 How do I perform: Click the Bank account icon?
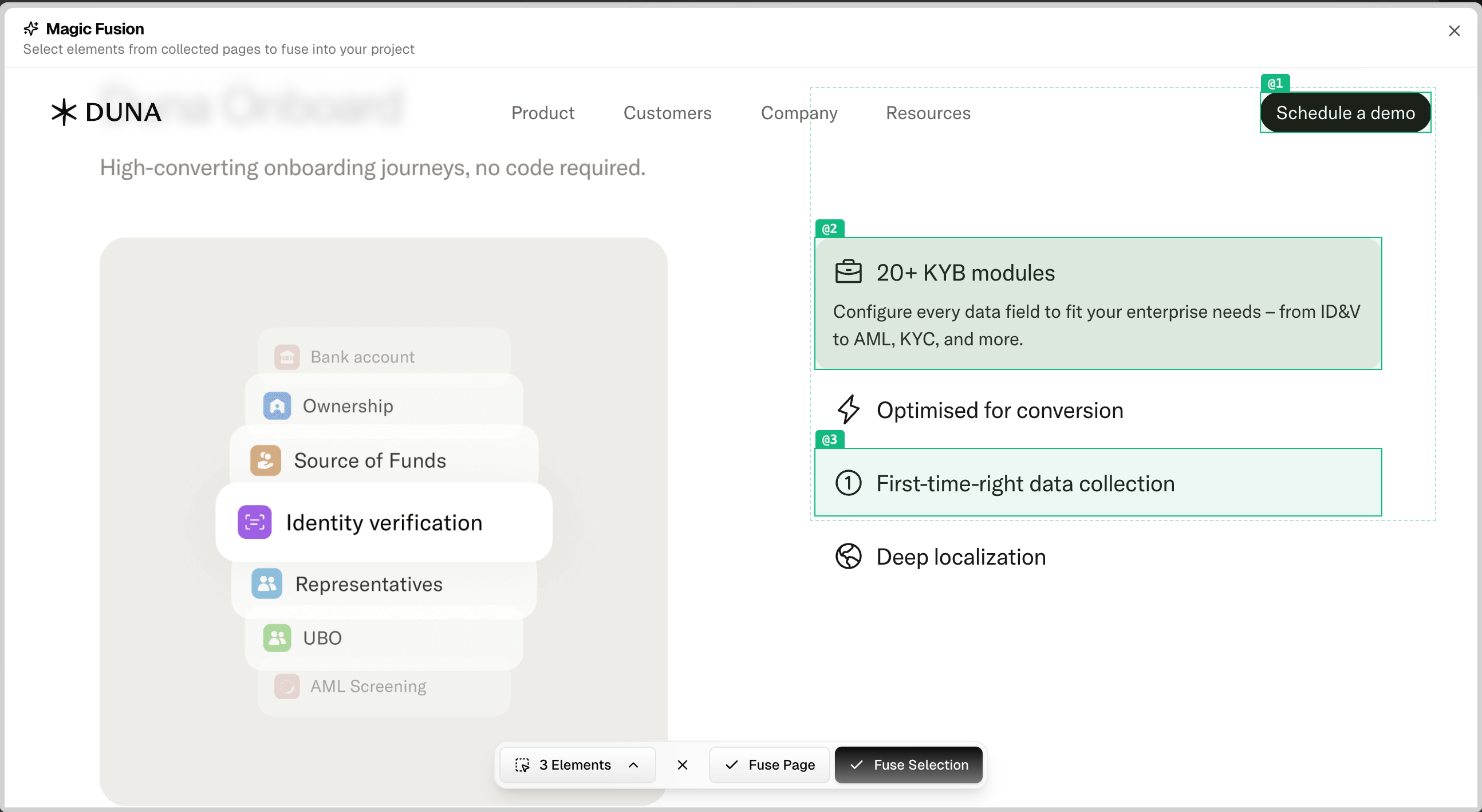coord(286,356)
